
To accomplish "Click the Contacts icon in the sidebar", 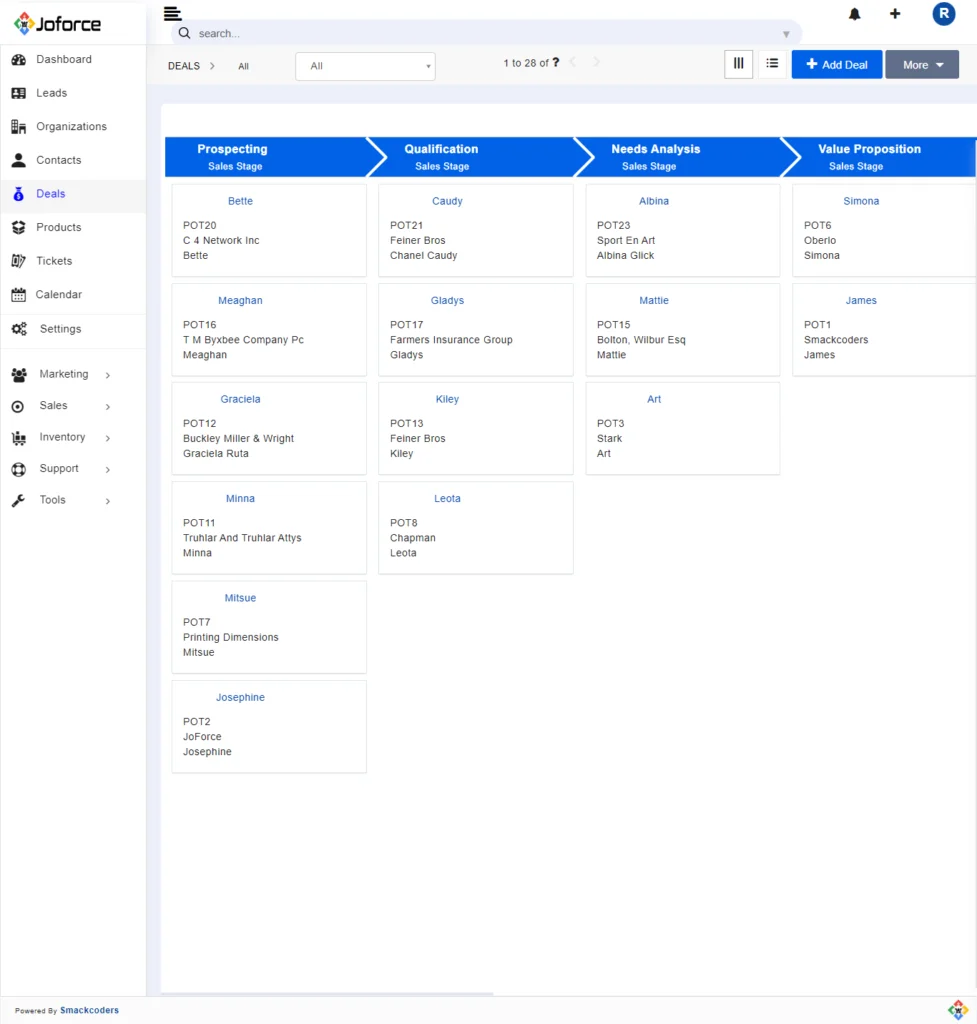I will 19,160.
